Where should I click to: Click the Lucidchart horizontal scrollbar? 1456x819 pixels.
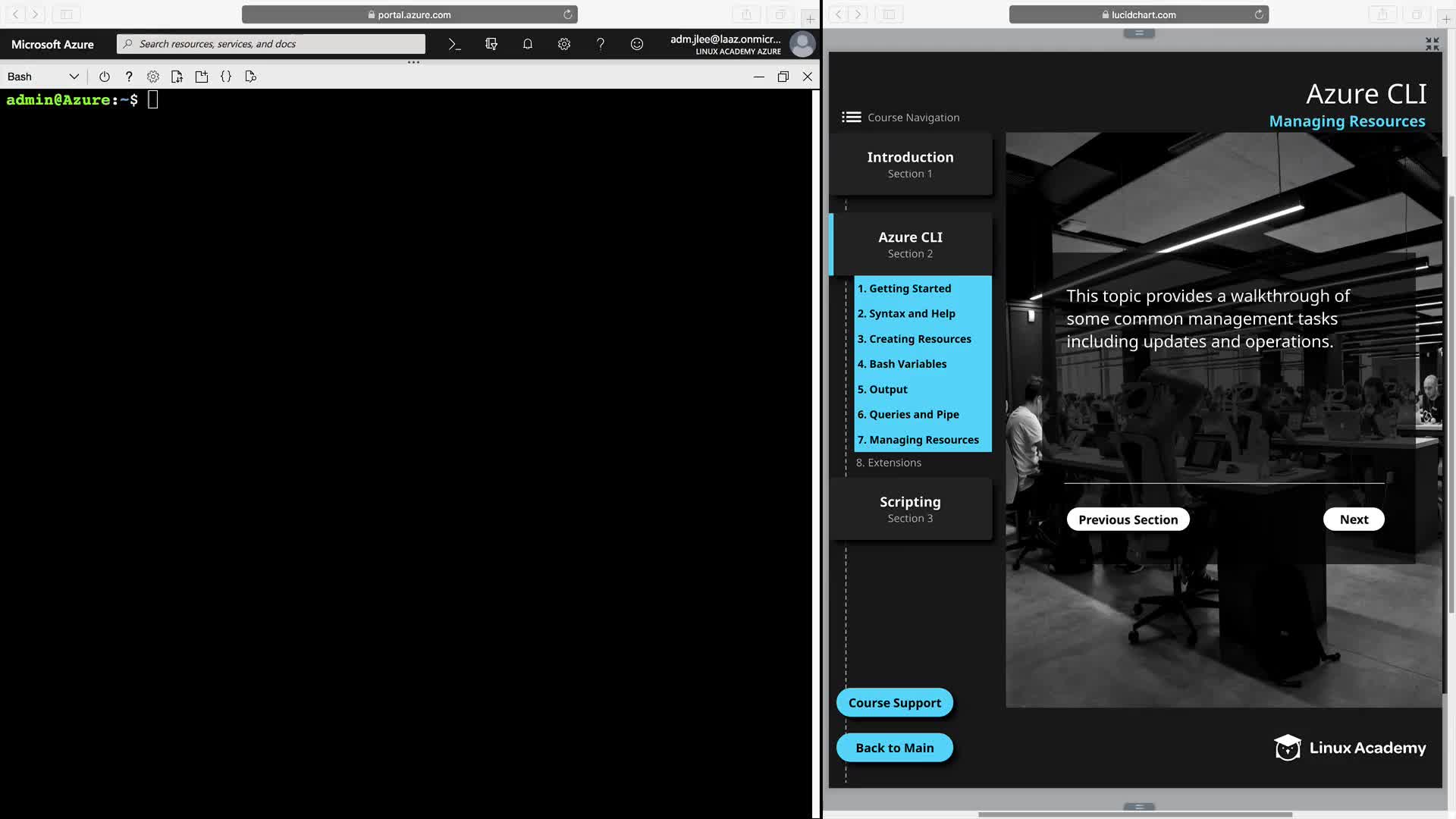coord(1134,814)
